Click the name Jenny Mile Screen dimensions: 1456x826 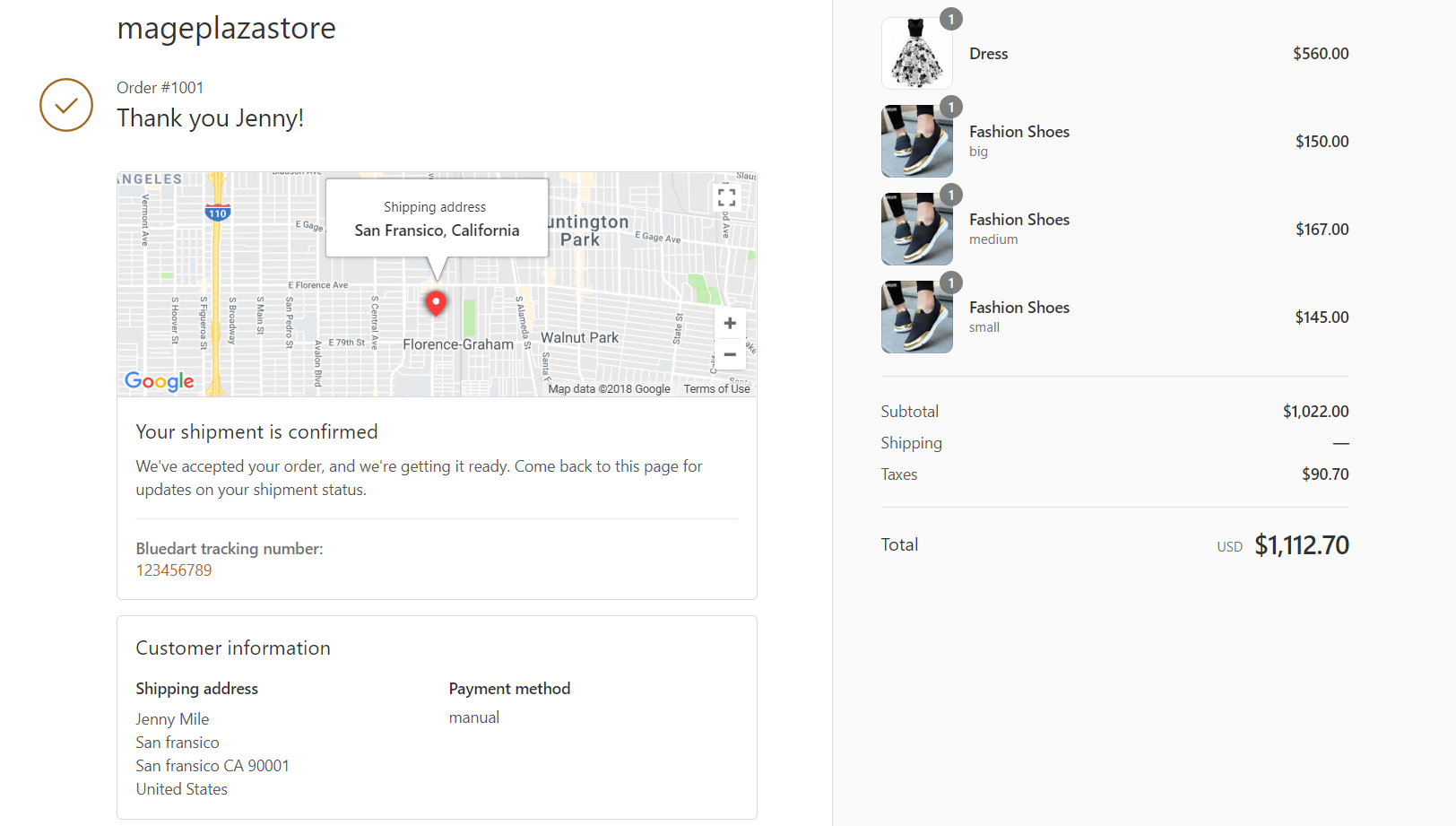172,719
